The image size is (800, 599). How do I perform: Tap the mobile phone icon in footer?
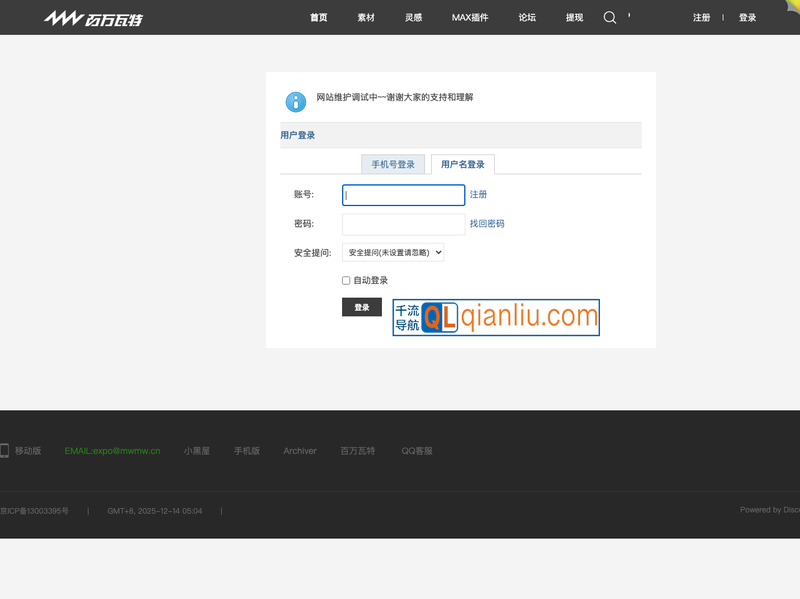pyautogui.click(x=4, y=451)
